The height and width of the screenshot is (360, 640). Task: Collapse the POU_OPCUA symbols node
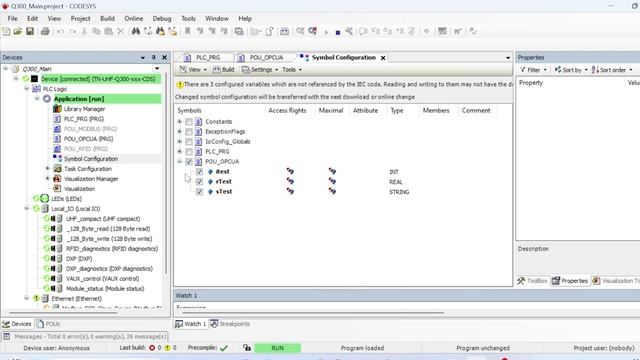[179, 162]
